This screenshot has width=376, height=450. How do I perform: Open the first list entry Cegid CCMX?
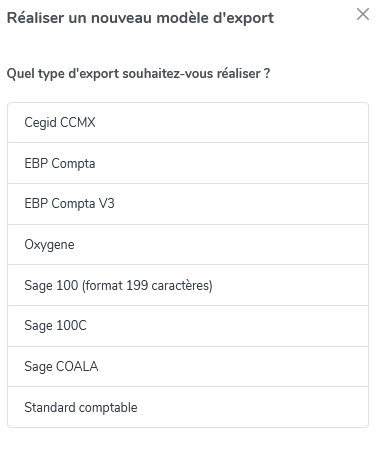188,123
